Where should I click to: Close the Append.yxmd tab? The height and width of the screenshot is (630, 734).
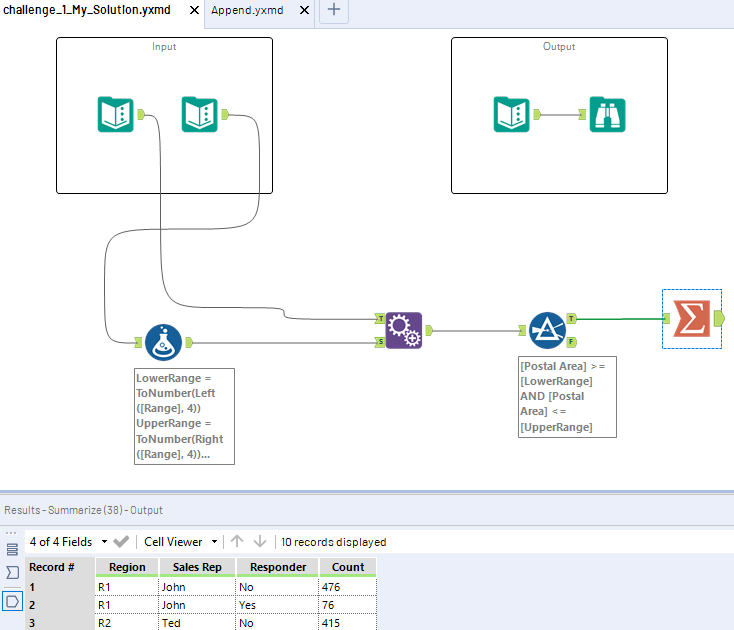[x=304, y=10]
